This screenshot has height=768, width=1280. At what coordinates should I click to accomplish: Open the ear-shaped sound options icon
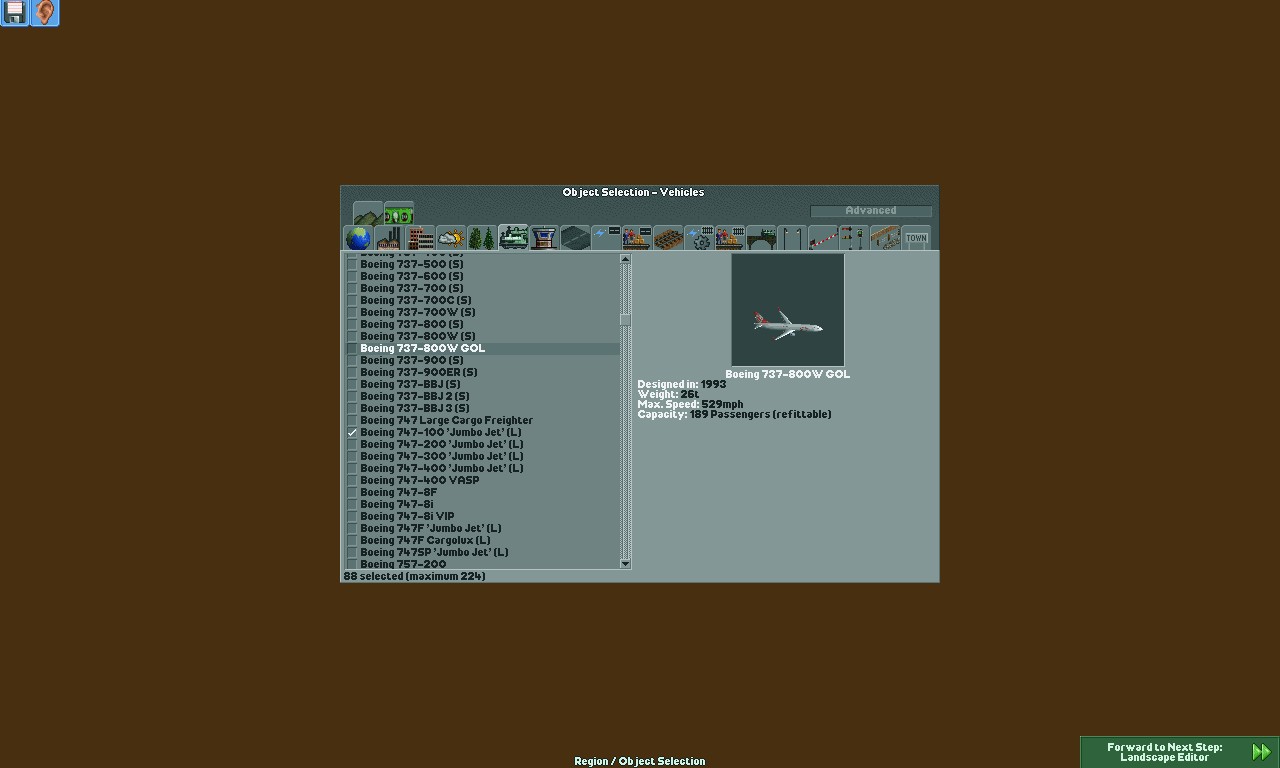(x=44, y=13)
